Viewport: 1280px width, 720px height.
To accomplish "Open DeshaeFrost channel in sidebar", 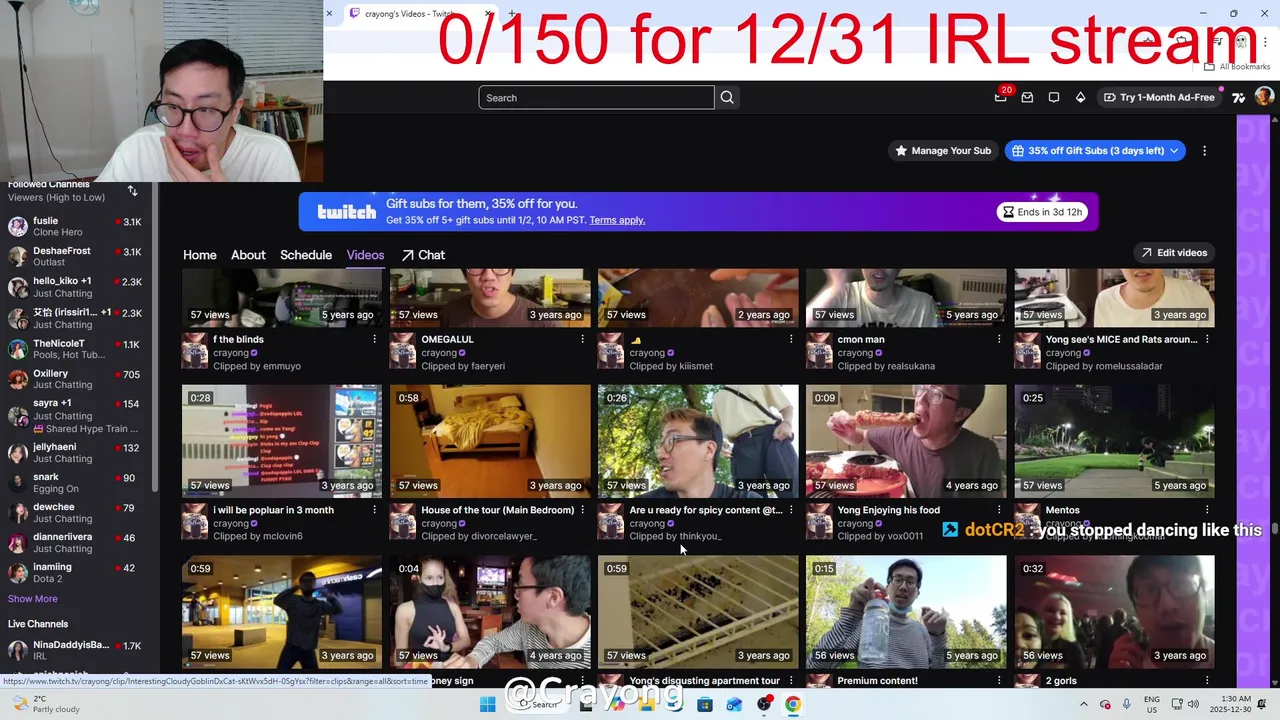I will (76, 256).
